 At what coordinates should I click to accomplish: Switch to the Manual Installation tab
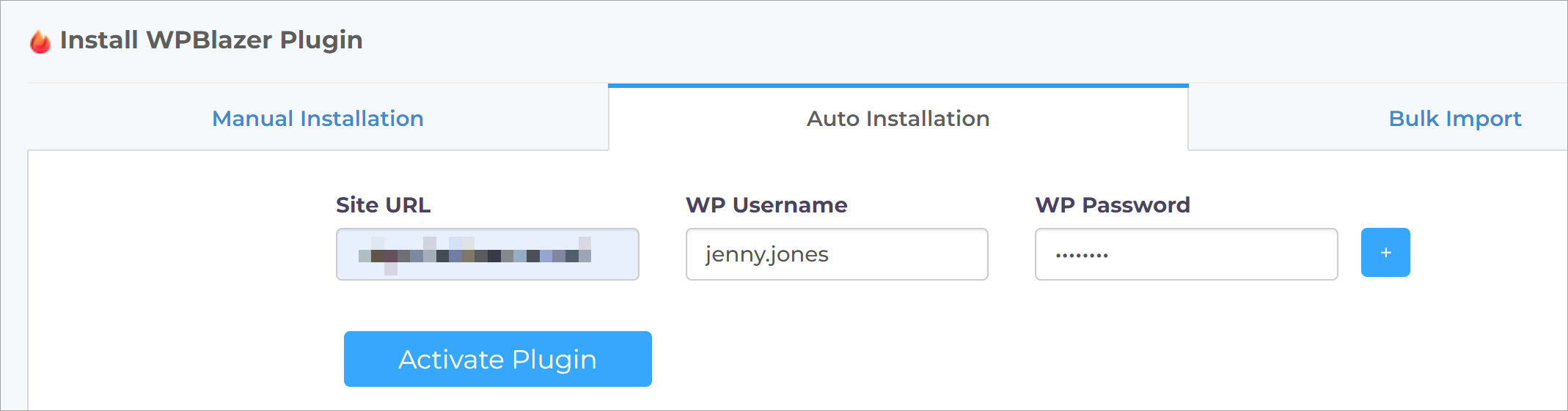coord(318,119)
